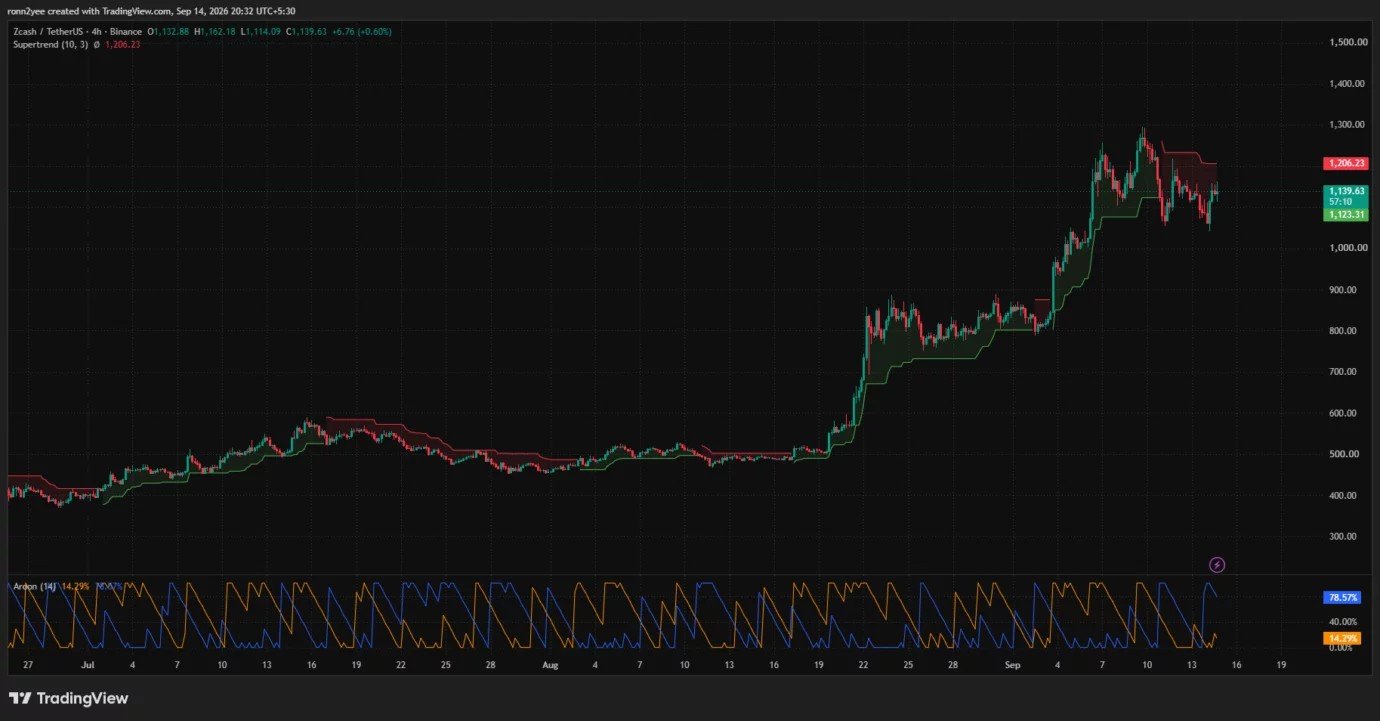Click the blue 78.57% Aroon value label
Screen dimensions: 1380x721
1342,597
